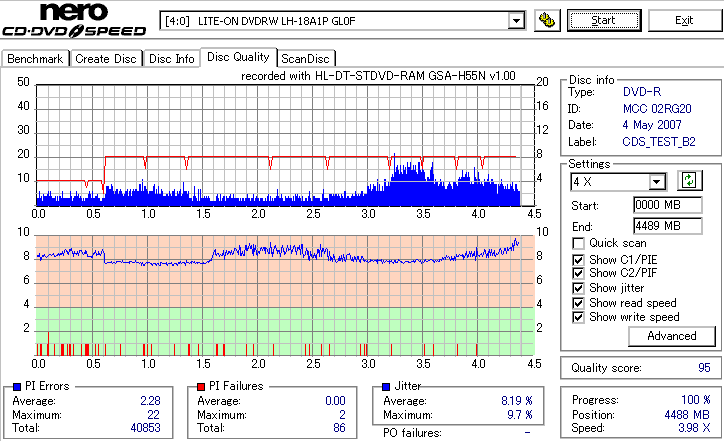Click the blue PI Errors legend square

coord(17,387)
